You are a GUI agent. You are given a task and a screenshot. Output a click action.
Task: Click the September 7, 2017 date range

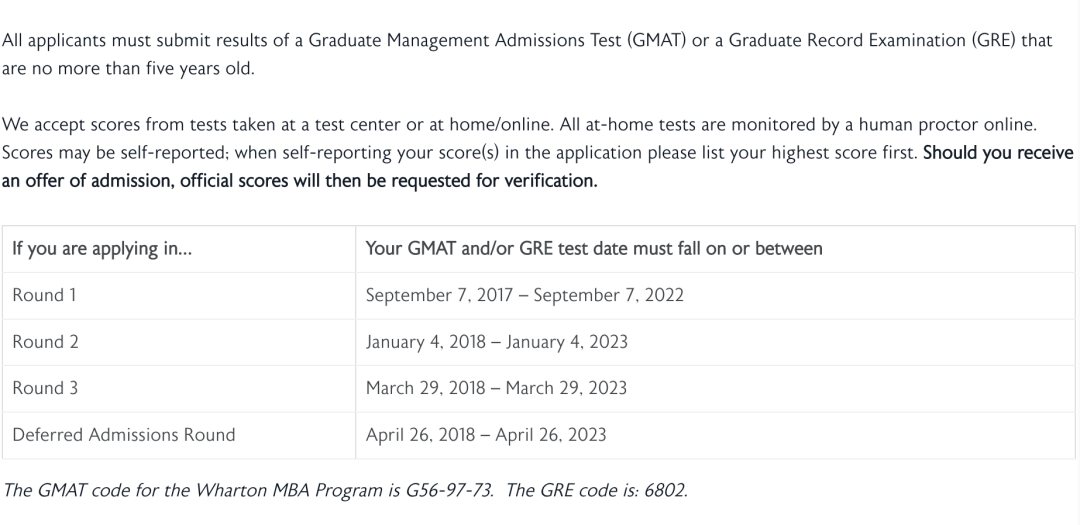[524, 296]
